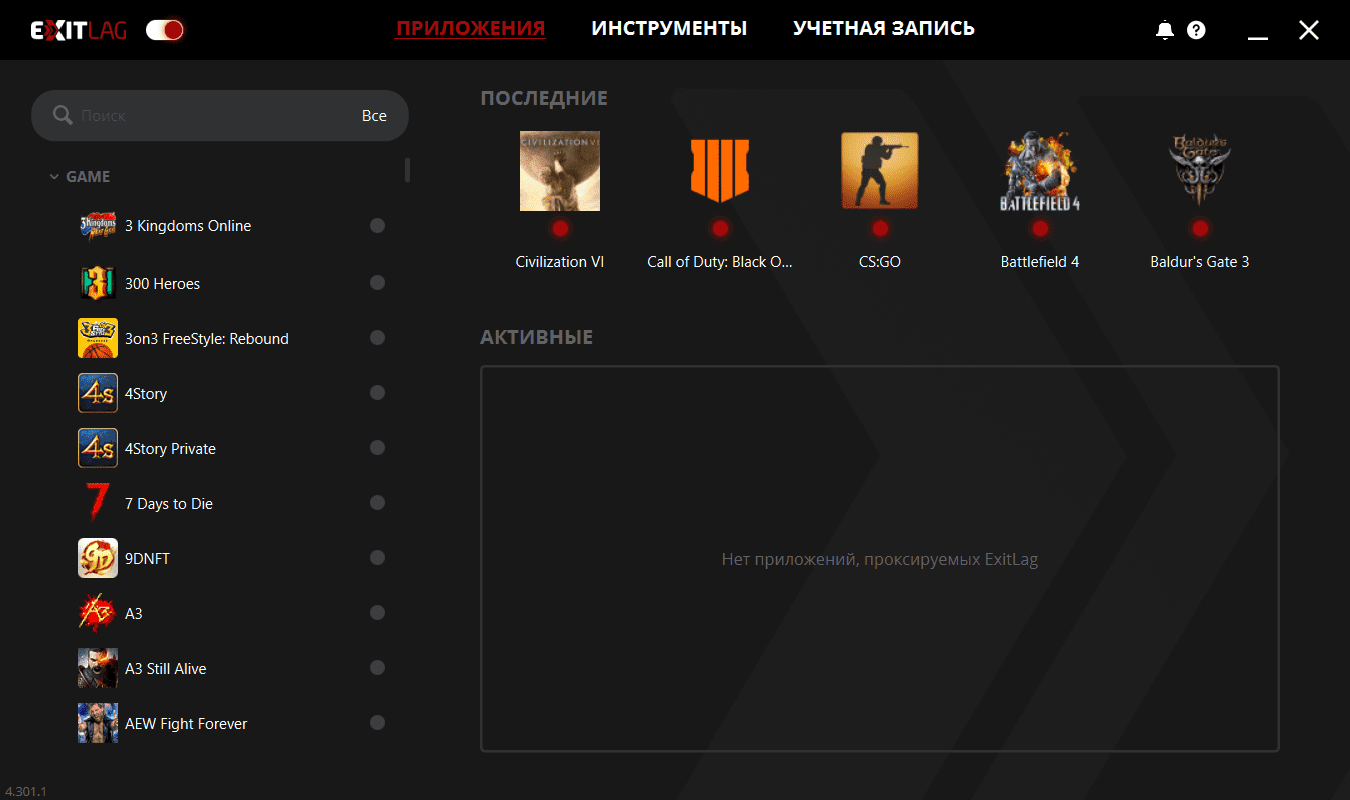
Task: Select the 3 Kingdoms Online icon
Action: coord(98,226)
